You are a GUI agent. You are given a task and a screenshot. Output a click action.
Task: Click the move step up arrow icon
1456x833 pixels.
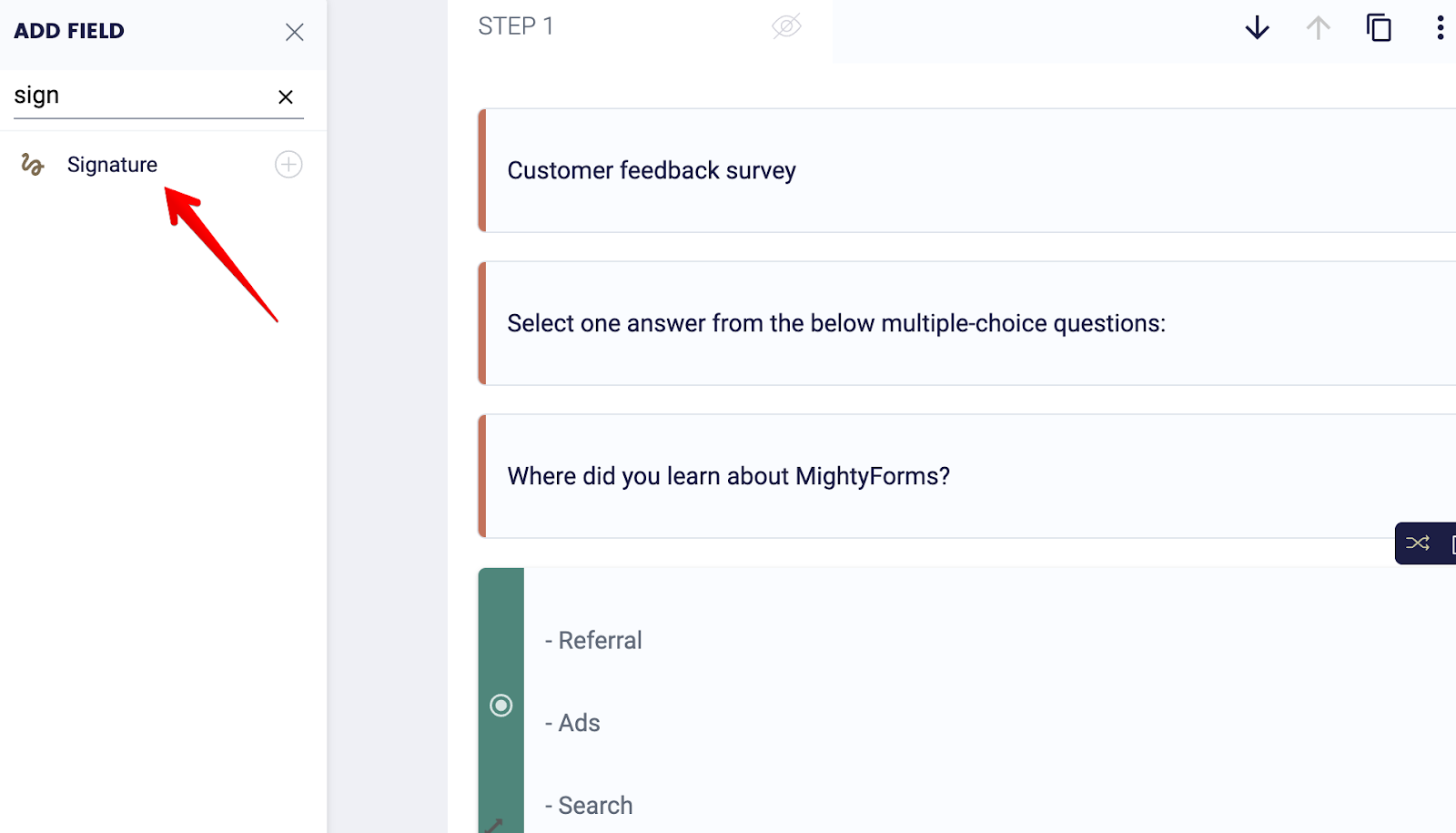tap(1317, 28)
